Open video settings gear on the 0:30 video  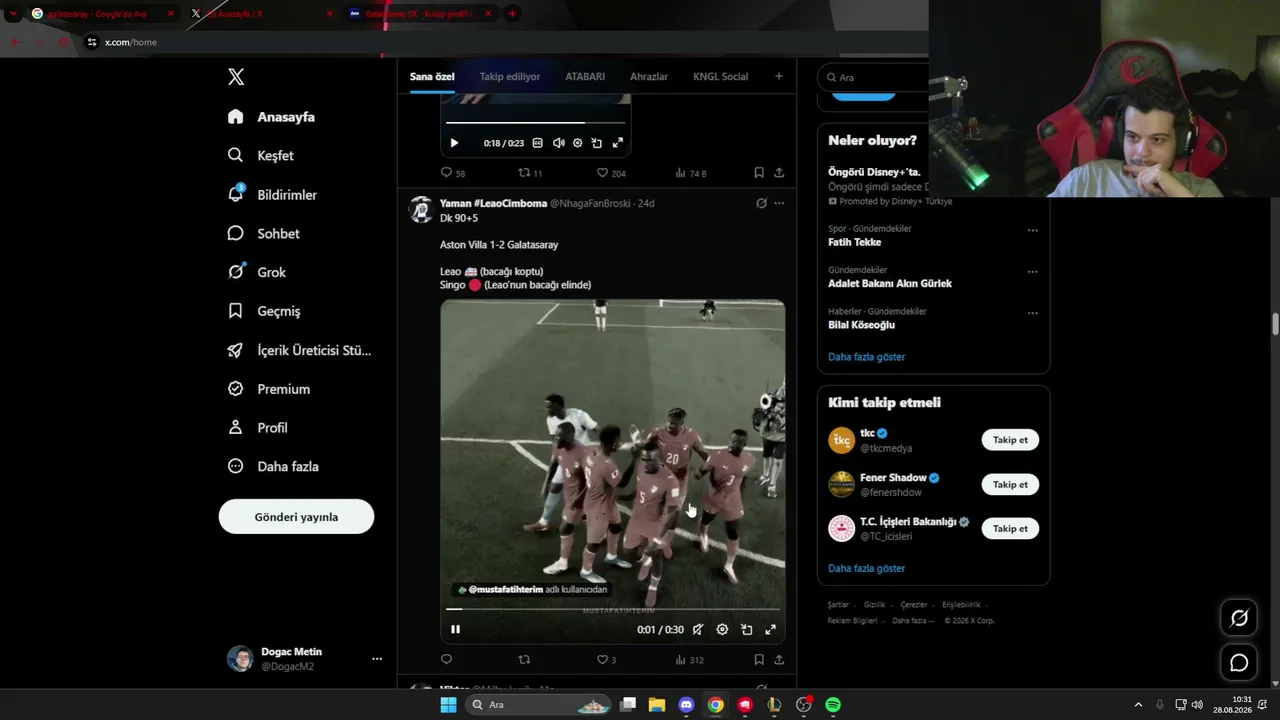click(722, 630)
